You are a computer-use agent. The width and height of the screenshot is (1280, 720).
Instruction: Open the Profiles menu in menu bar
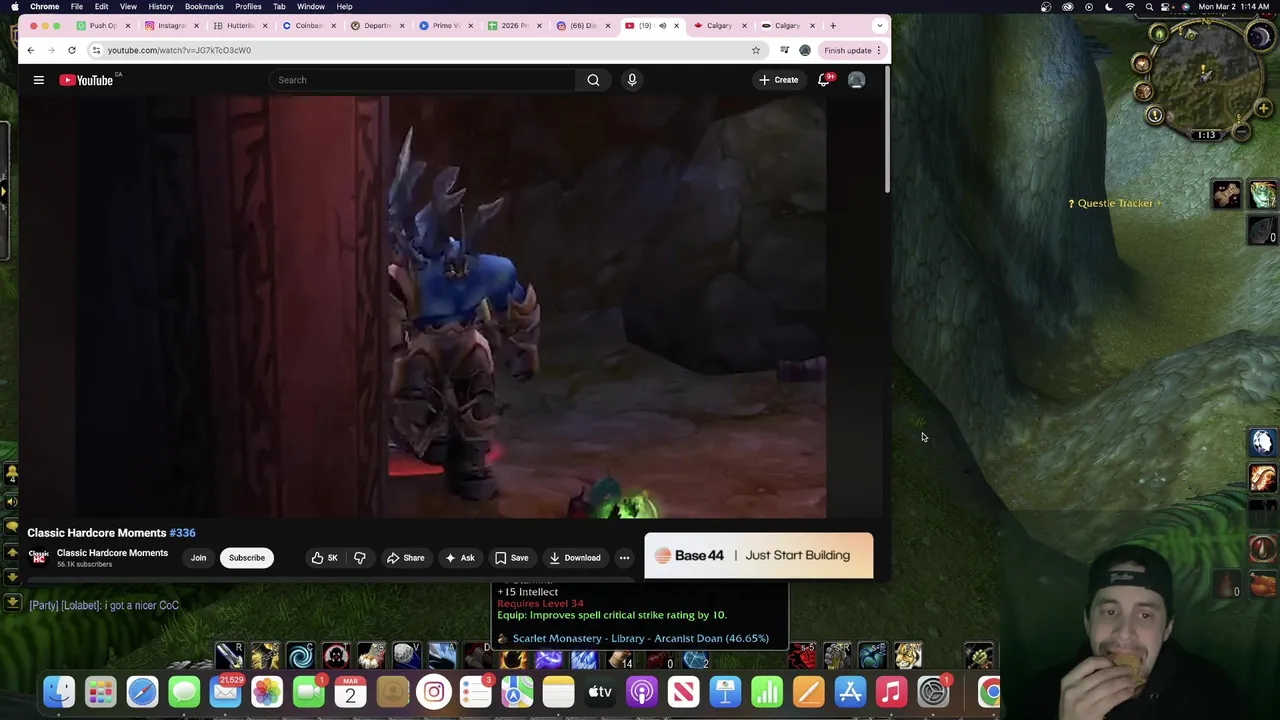tap(248, 7)
